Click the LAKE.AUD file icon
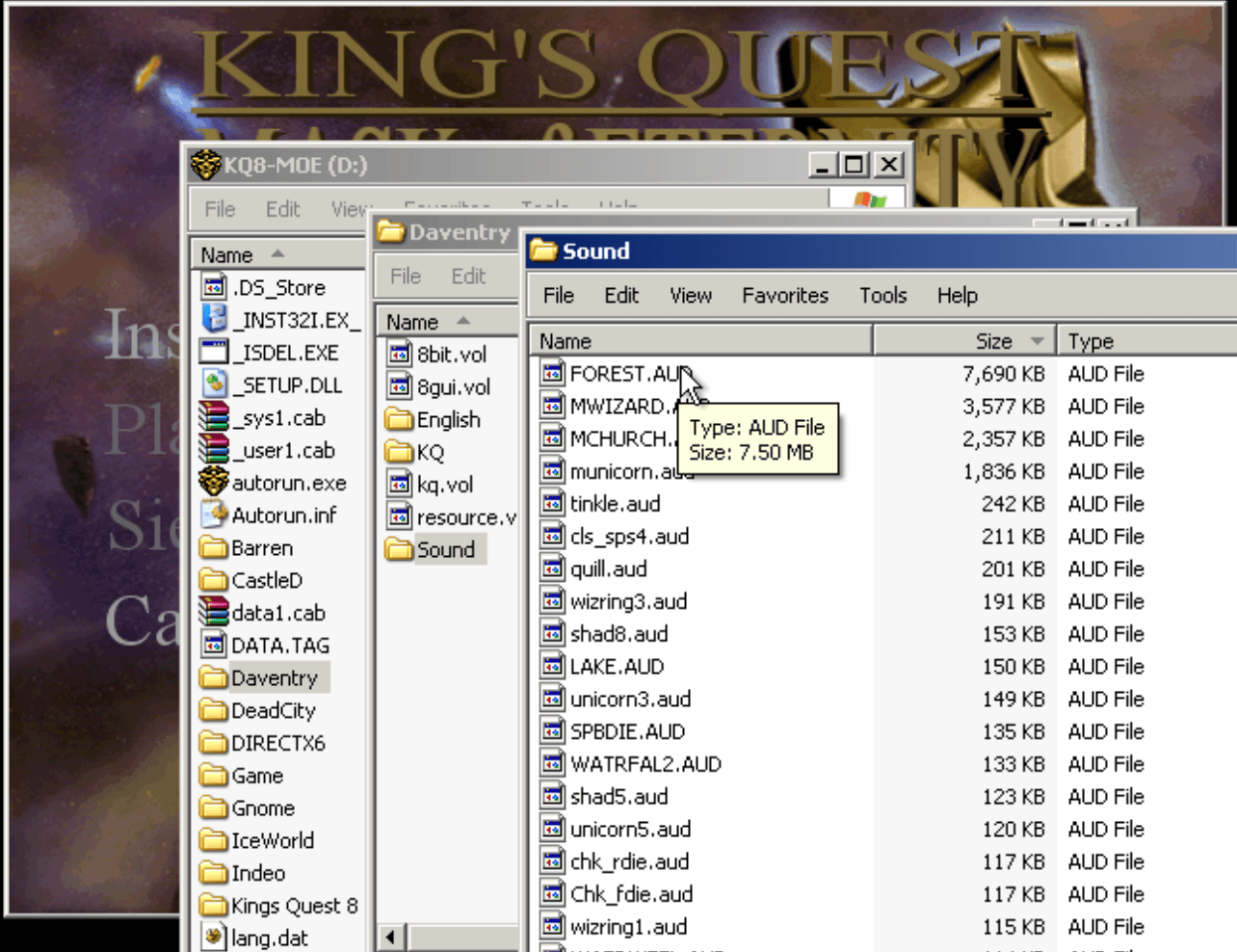Screen dimensions: 1237x952 tap(552, 666)
